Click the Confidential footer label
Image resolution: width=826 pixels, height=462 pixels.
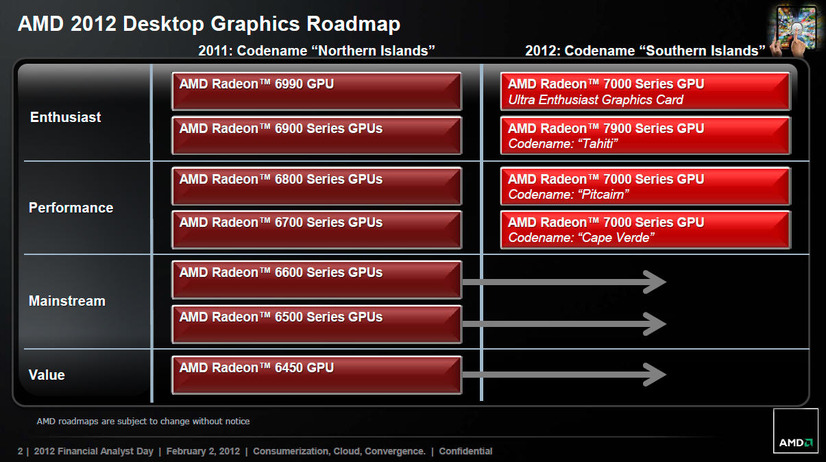(x=466, y=451)
